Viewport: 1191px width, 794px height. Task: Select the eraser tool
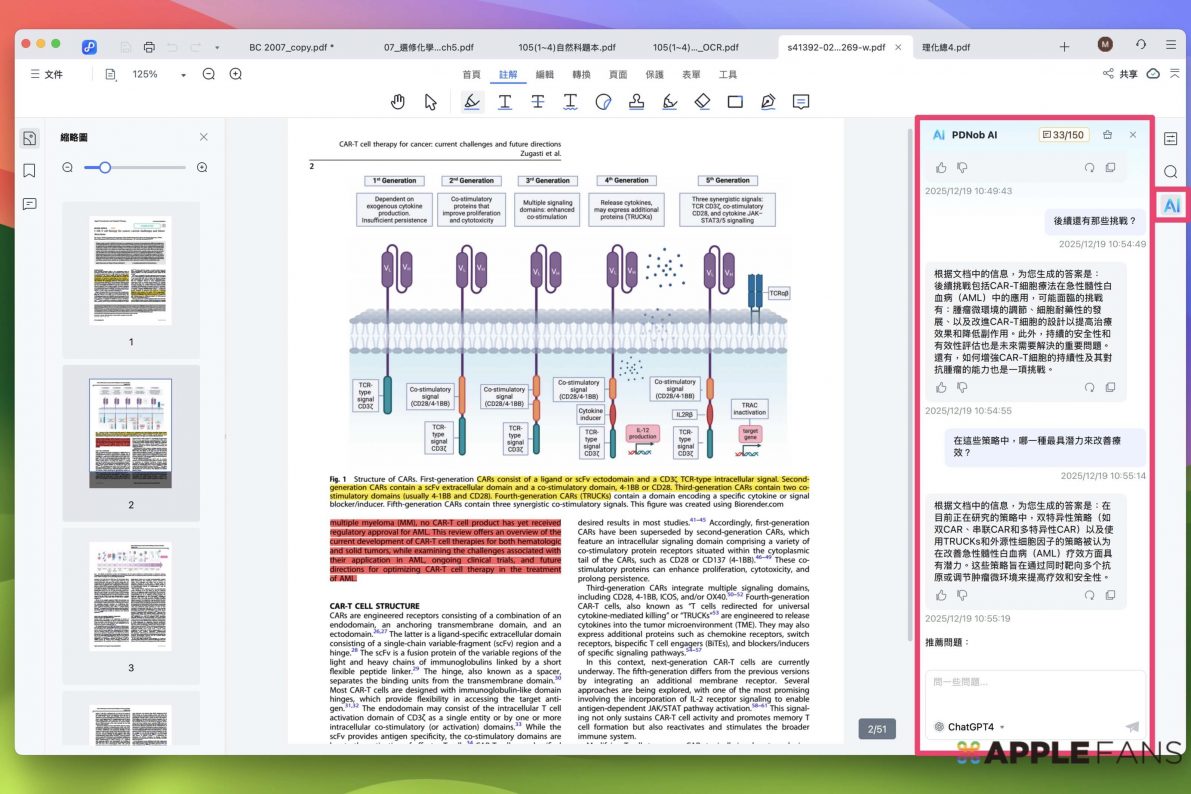pos(702,102)
